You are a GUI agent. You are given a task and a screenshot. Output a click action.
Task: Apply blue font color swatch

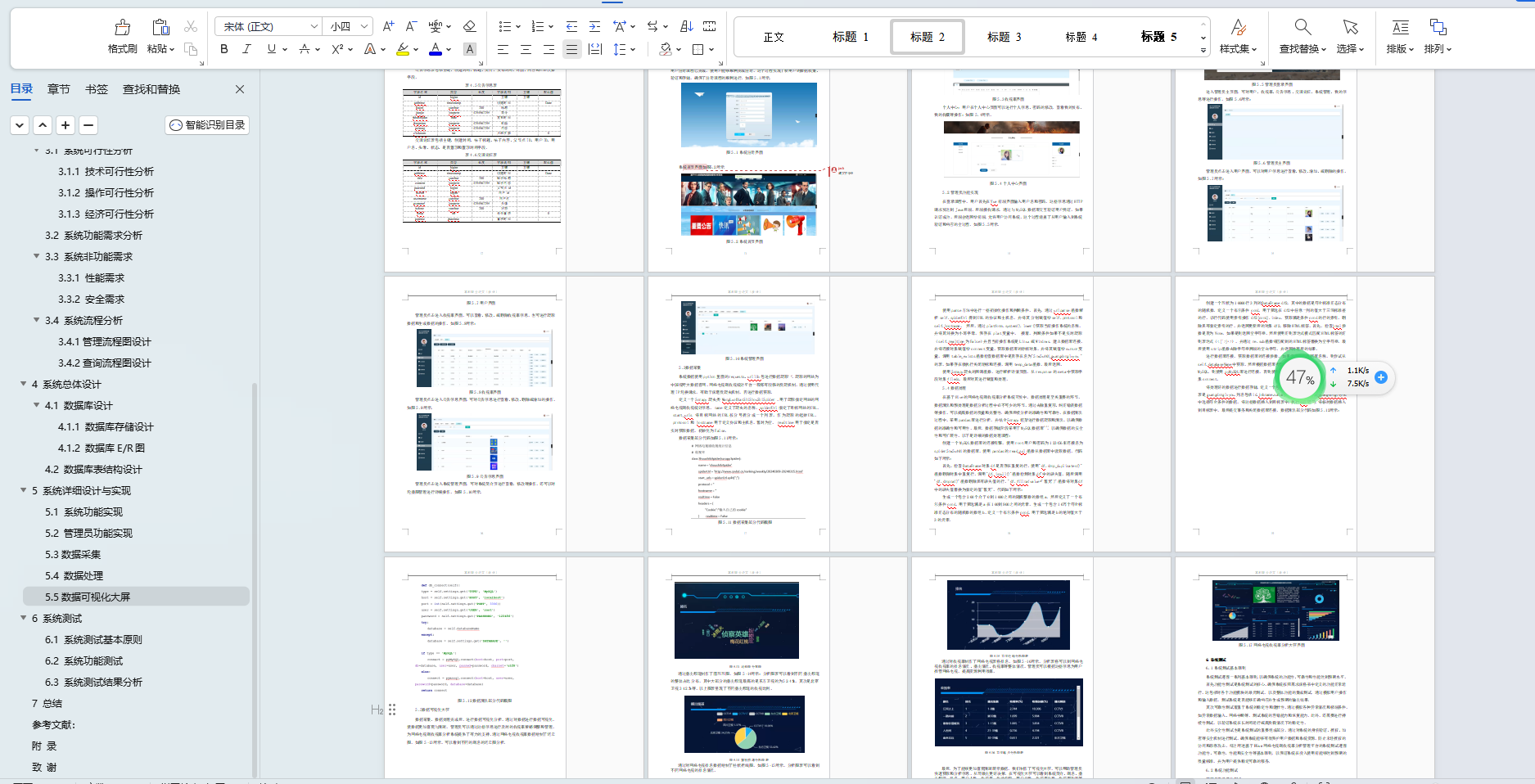coord(436,49)
